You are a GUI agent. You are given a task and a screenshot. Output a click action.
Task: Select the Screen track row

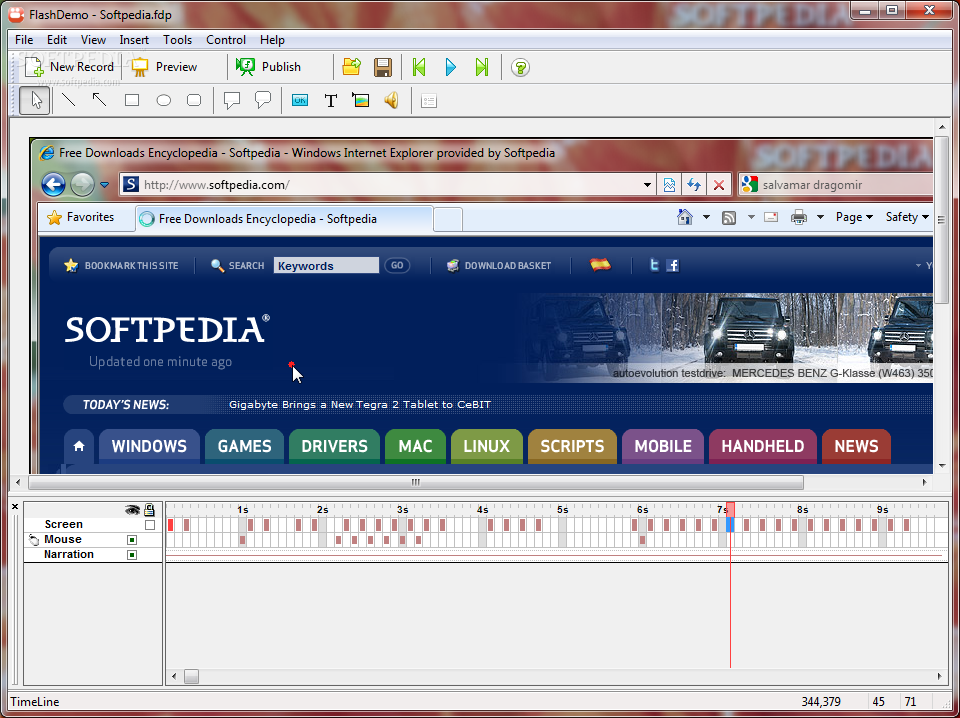[x=93, y=525]
